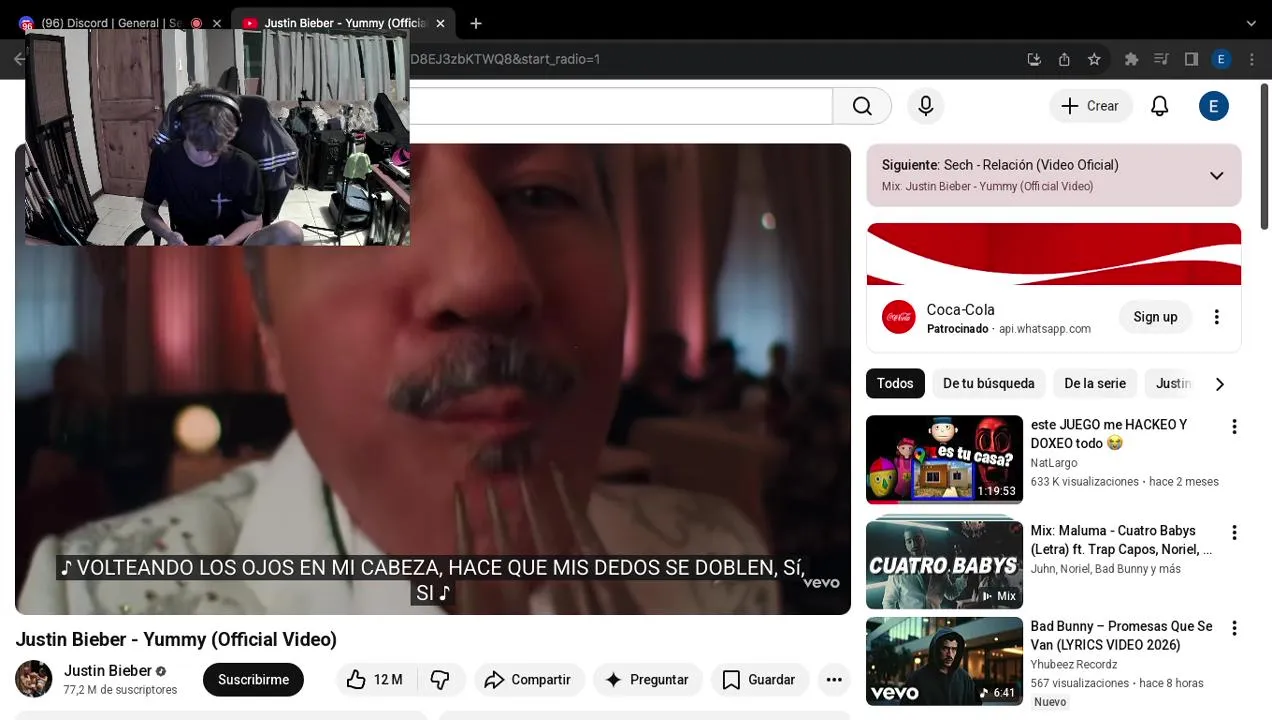This screenshot has width=1272, height=720.
Task: Select the De la serie chip
Action: (1095, 384)
